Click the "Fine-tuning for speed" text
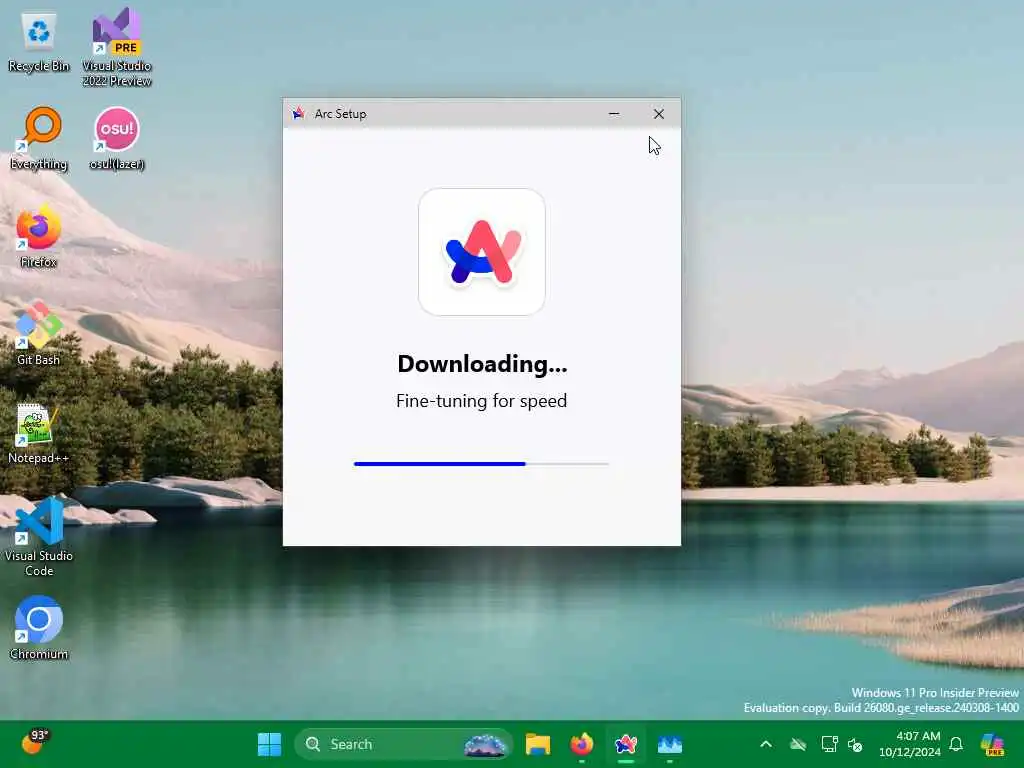This screenshot has width=1024, height=768. 481,400
